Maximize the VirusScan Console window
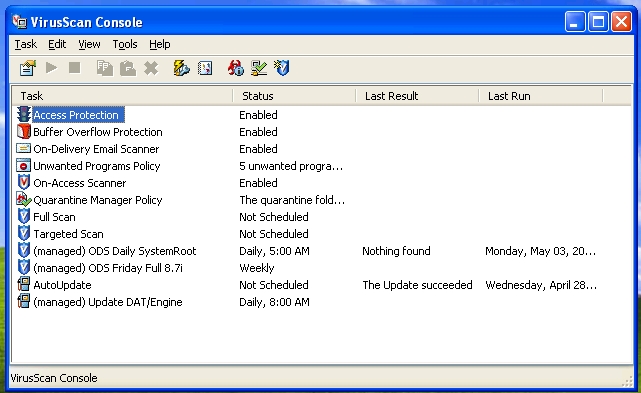641x393 pixels. (598, 21)
